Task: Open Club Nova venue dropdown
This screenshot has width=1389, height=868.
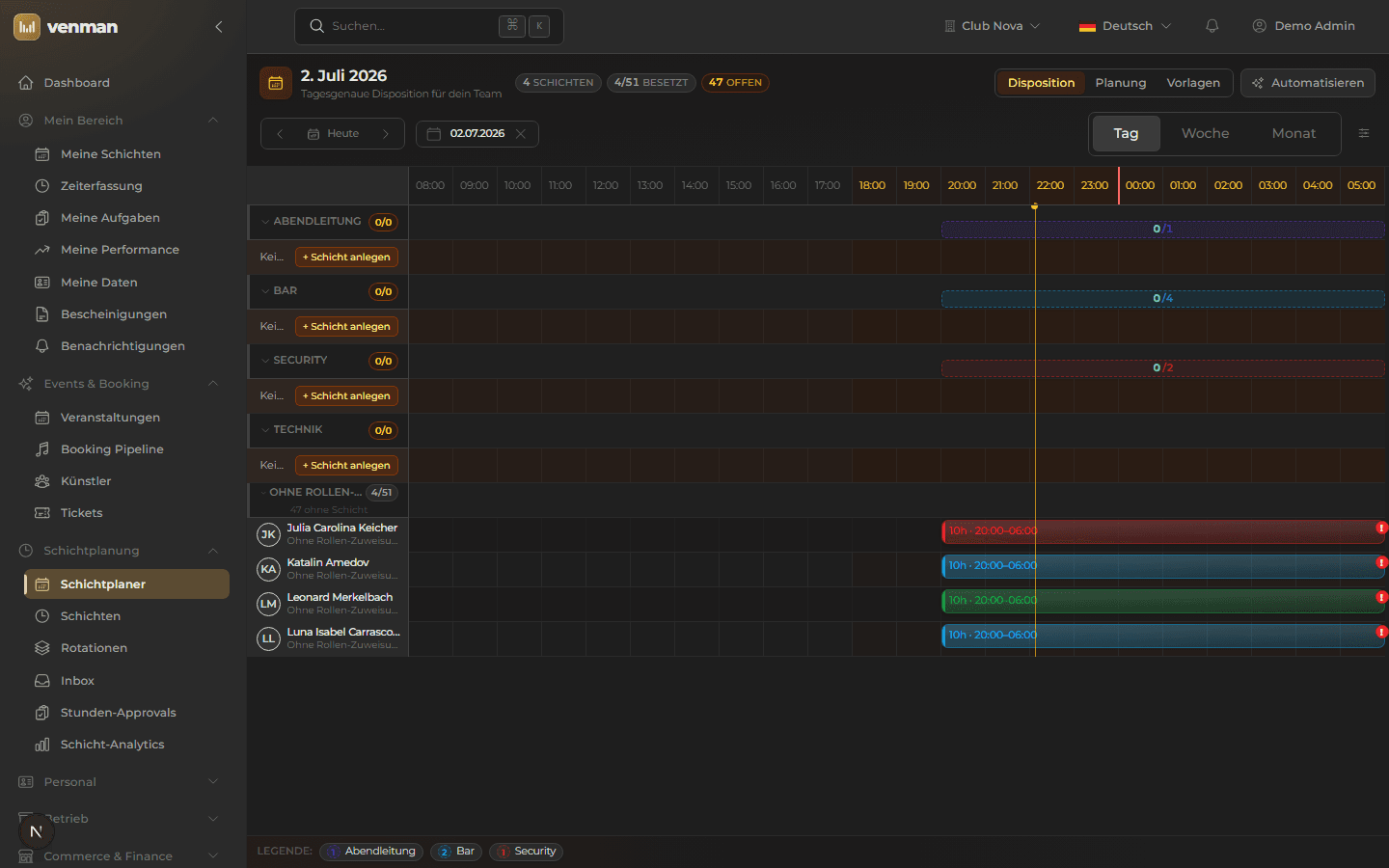Action: tap(992, 26)
